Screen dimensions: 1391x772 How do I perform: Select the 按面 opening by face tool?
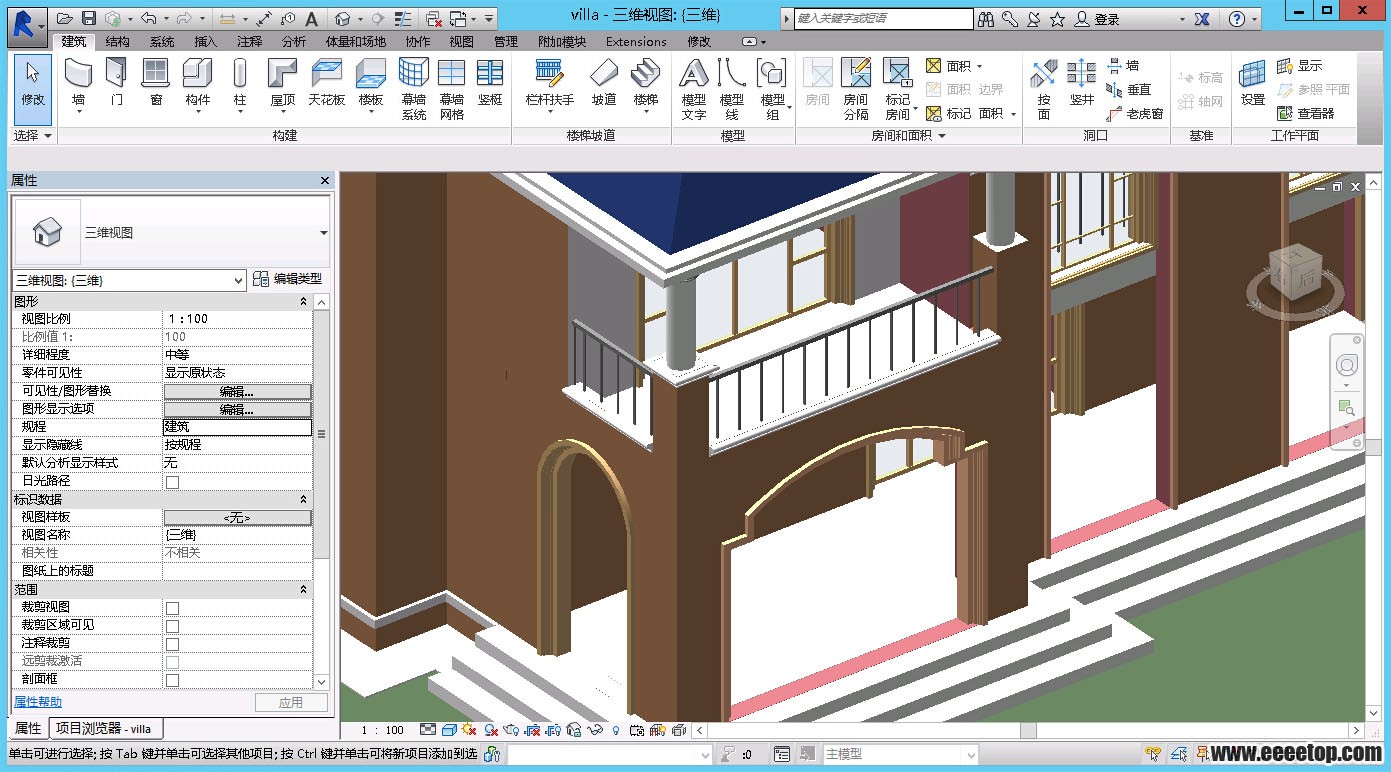coord(1044,89)
